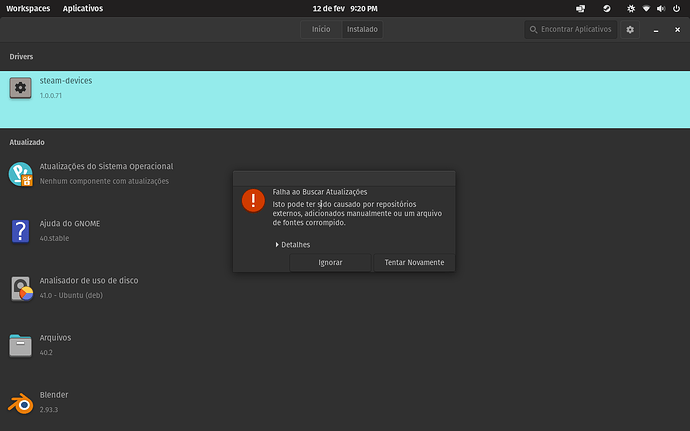This screenshot has height=431, width=690.
Task: Open the brightness sun icon in top bar
Action: tap(631, 8)
